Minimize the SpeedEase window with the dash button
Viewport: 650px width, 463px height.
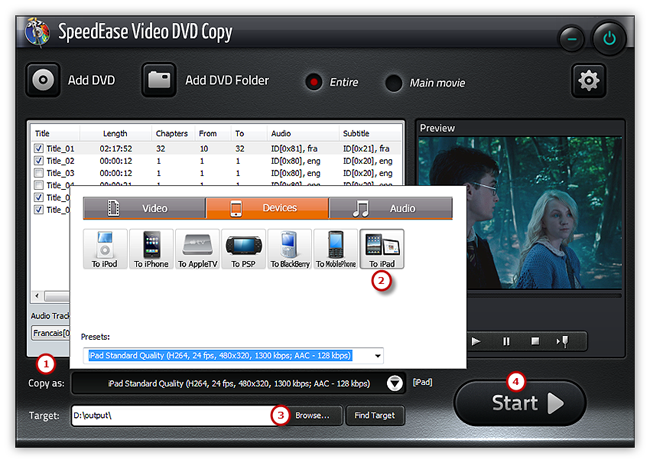572,39
